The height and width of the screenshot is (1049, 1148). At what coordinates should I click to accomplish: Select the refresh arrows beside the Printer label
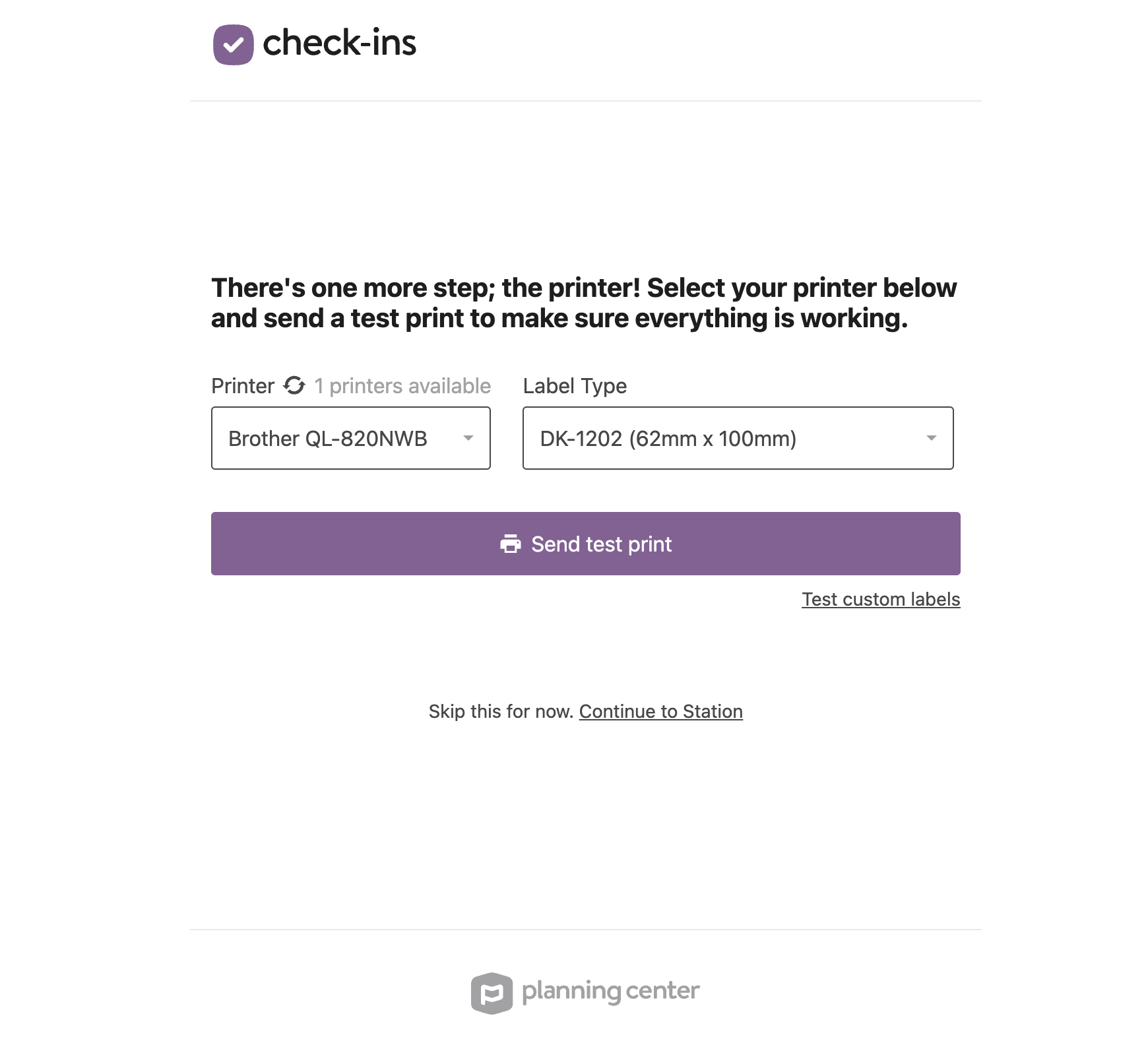tap(294, 386)
